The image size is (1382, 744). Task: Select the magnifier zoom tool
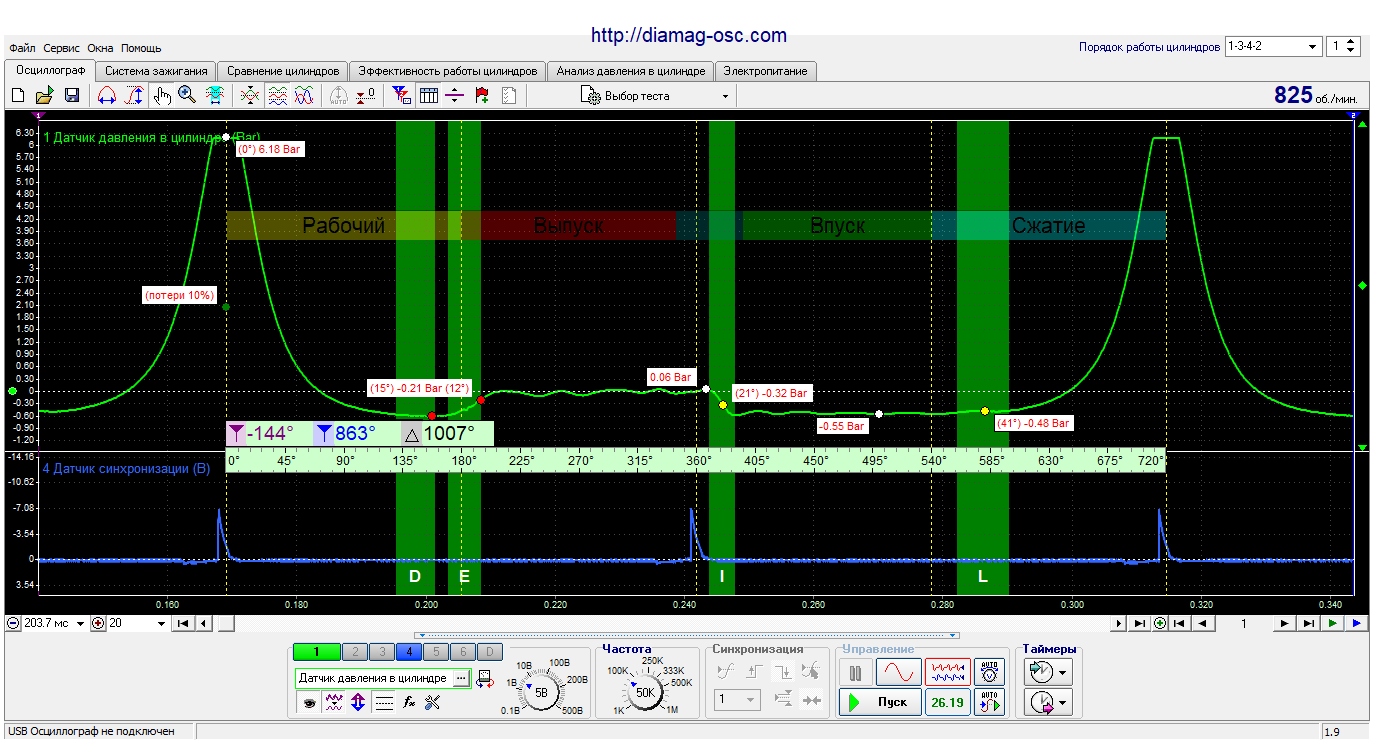pos(187,96)
